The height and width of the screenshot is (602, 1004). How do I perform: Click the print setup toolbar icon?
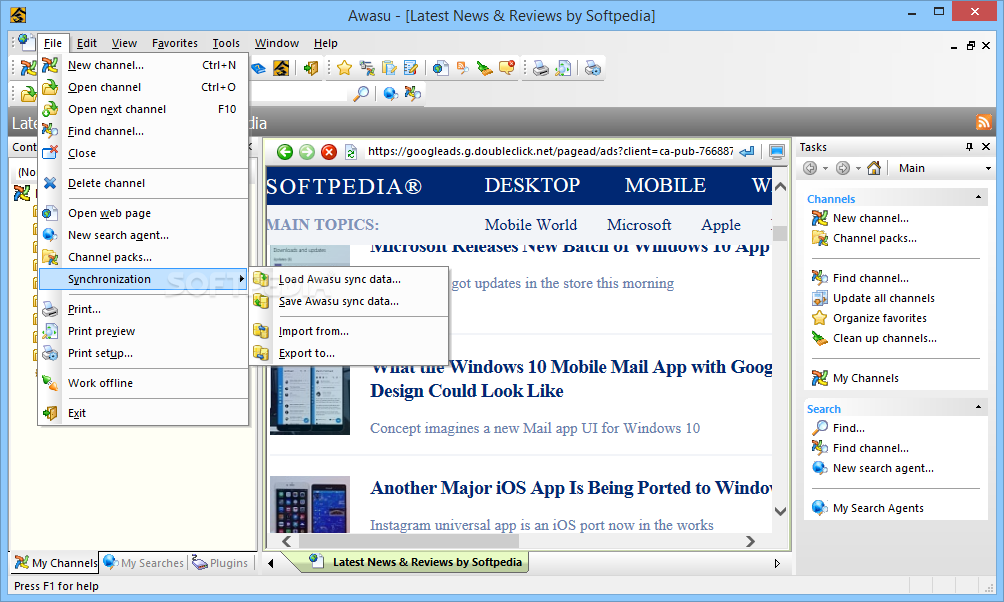(x=593, y=68)
